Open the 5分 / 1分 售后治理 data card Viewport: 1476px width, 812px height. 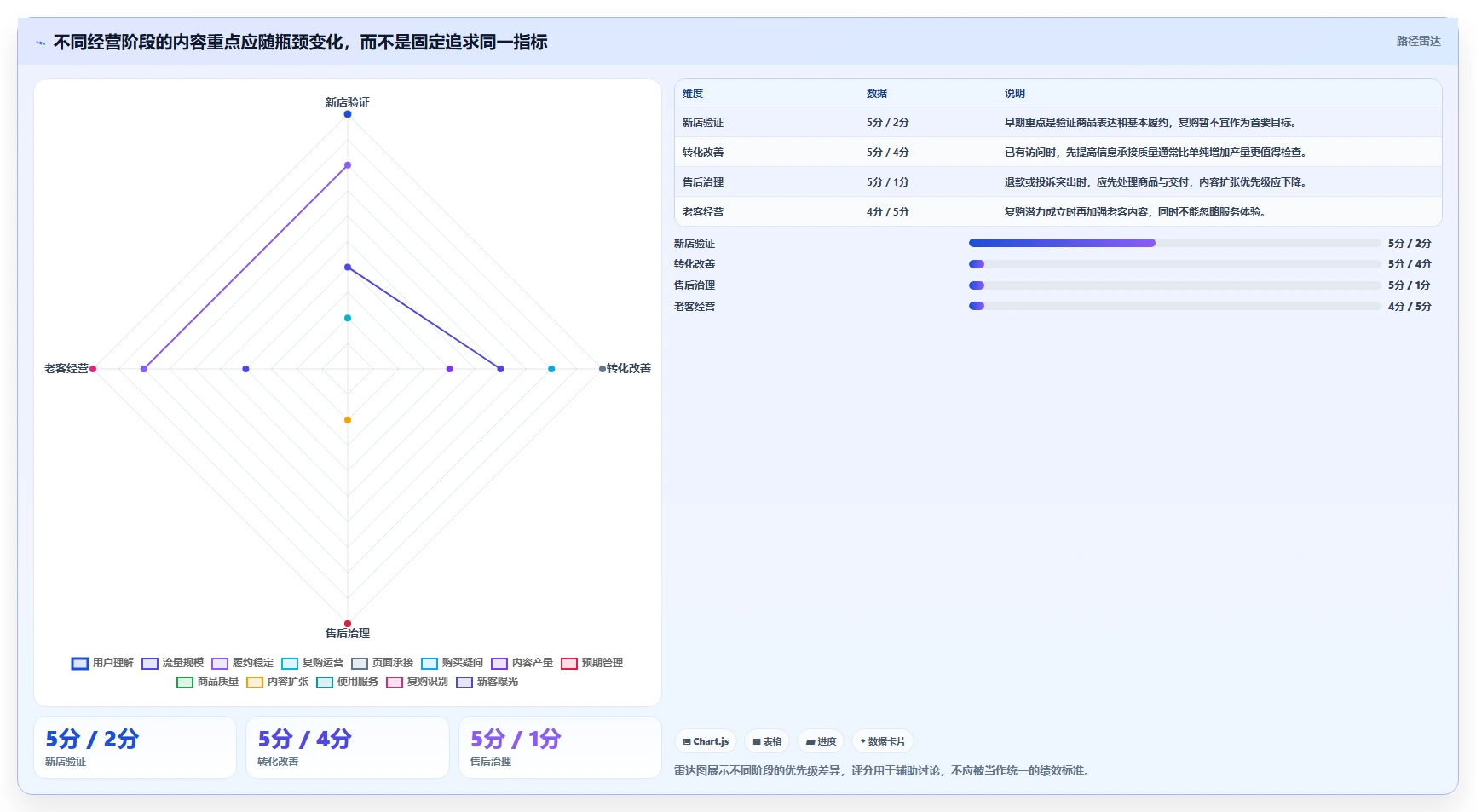point(560,747)
